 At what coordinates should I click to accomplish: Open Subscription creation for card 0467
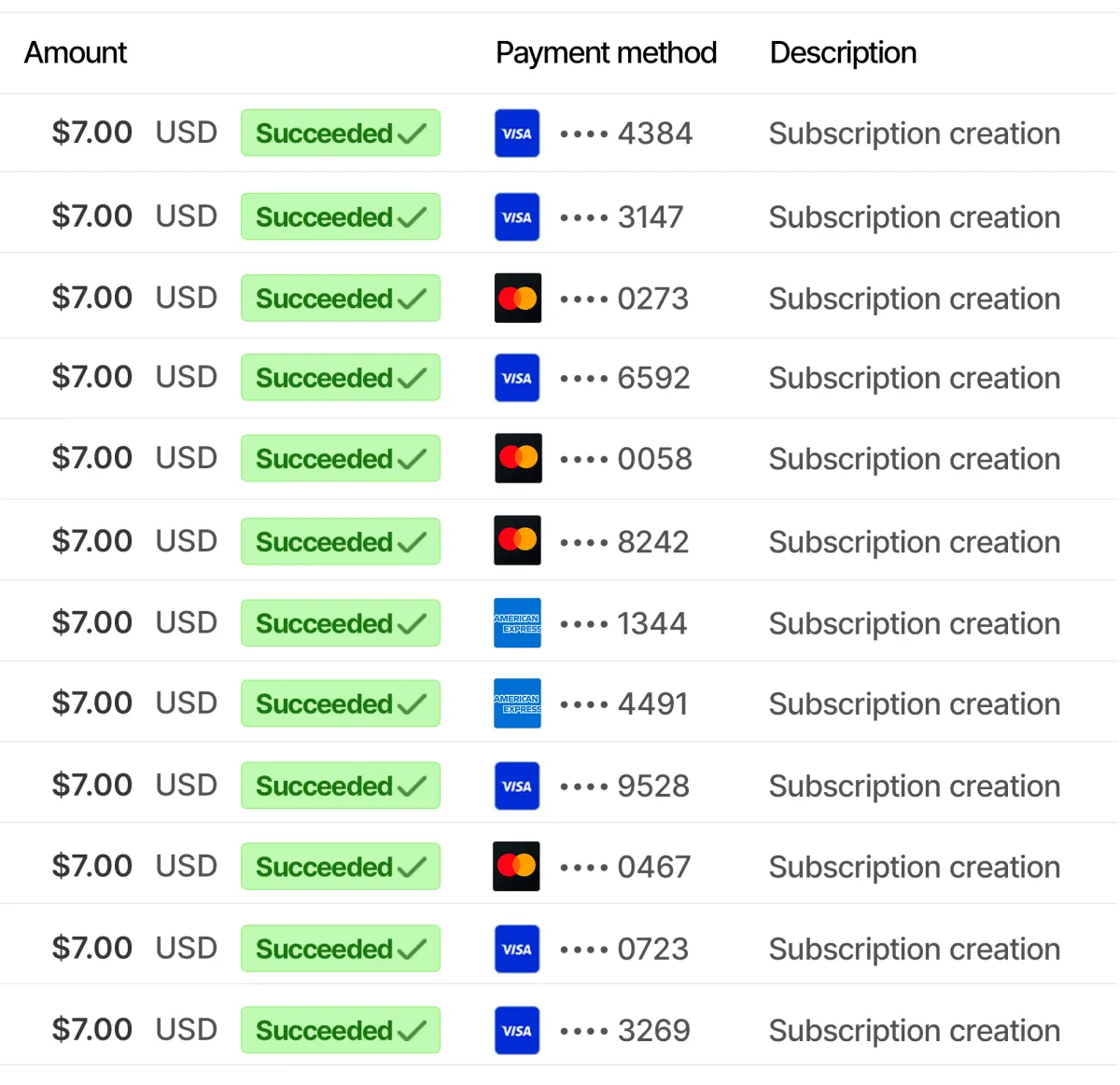(915, 867)
